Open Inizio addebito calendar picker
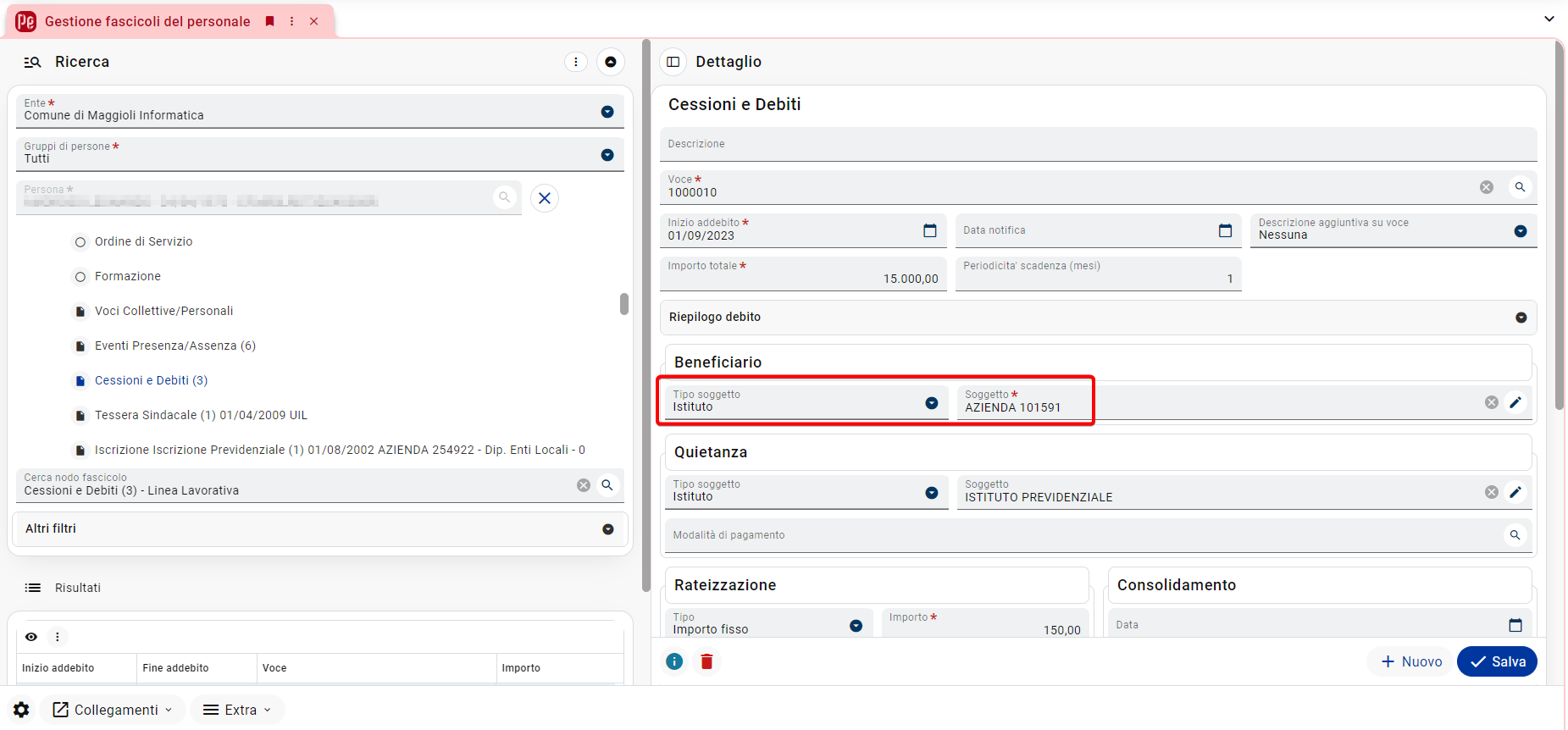This screenshot has width=1568, height=730. point(930,230)
